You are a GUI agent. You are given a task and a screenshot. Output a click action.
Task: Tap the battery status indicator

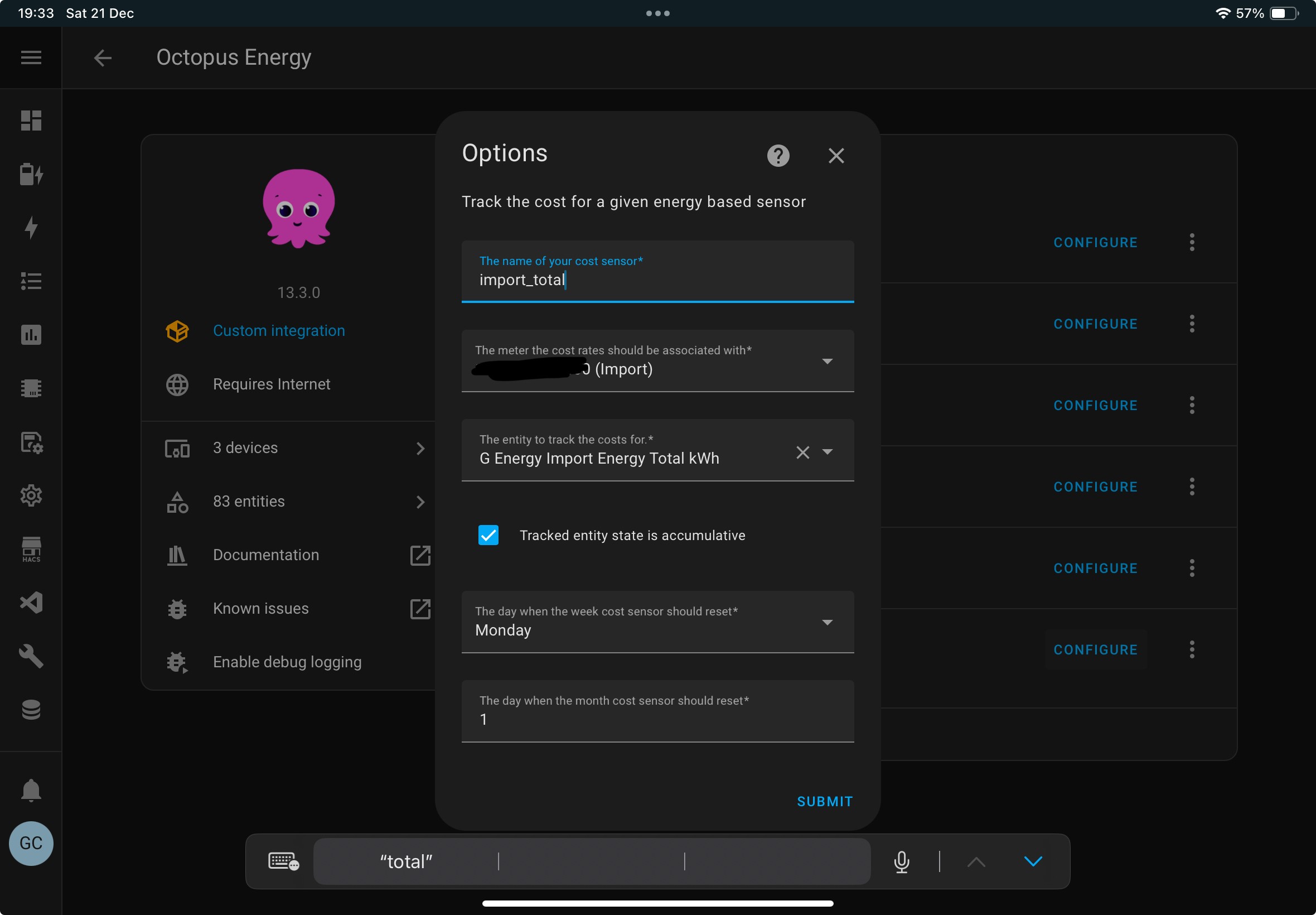(1284, 13)
